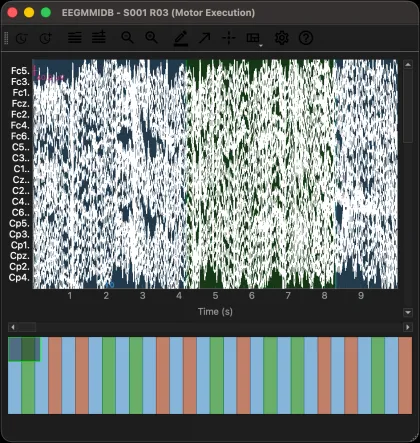The width and height of the screenshot is (420, 443).
Task: Click the Cz.. channel label
Action: click(x=21, y=180)
